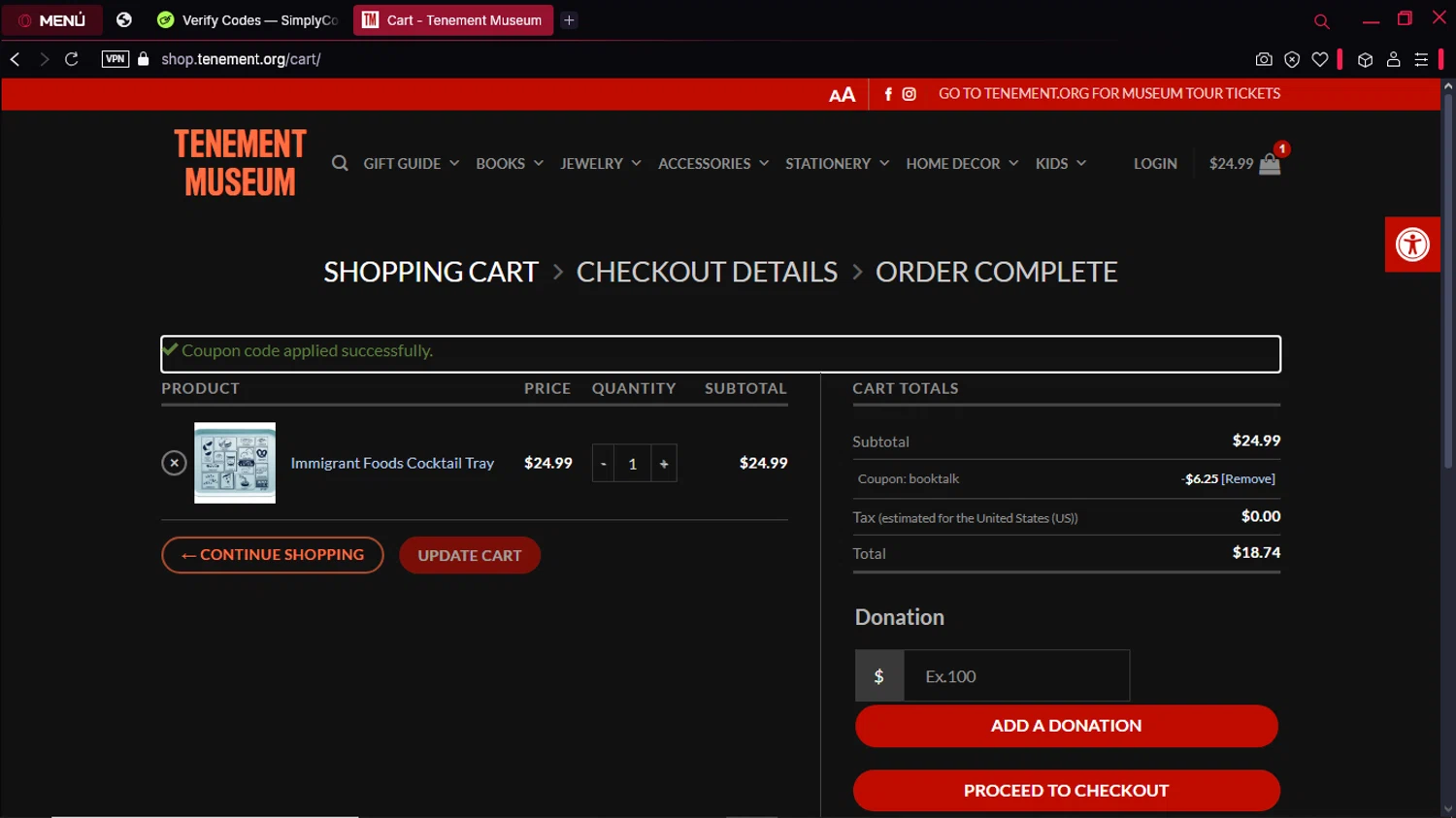The width and height of the screenshot is (1456, 818).
Task: Click the browser forward arrow
Action: [x=44, y=59]
